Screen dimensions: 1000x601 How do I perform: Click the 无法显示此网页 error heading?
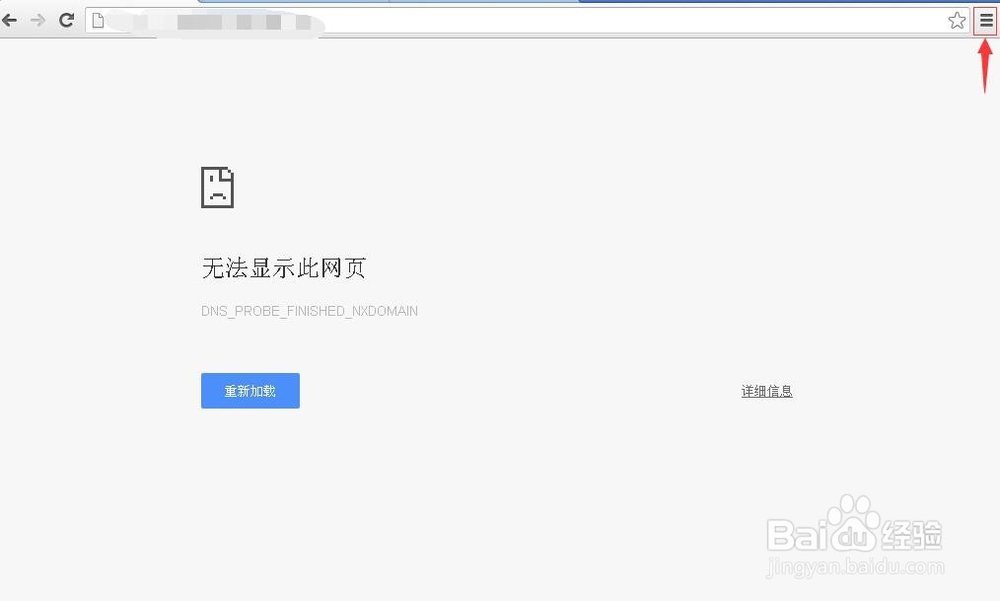click(x=283, y=267)
